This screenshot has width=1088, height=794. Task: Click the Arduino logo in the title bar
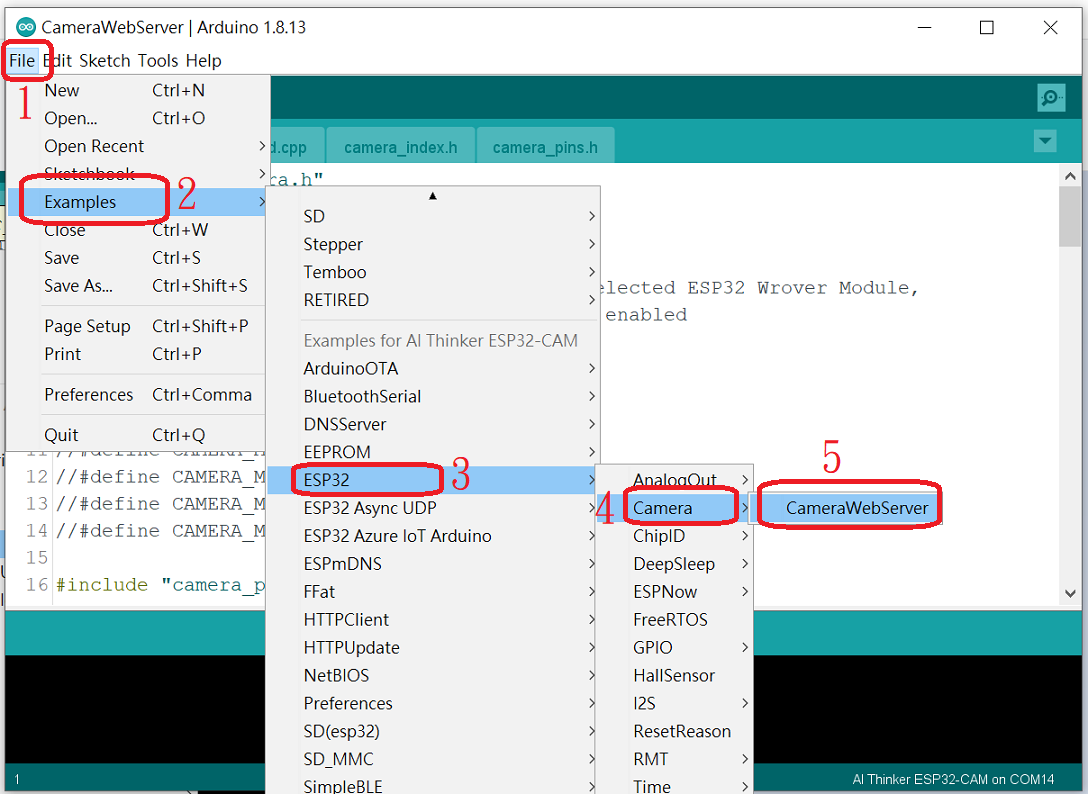[x=26, y=27]
